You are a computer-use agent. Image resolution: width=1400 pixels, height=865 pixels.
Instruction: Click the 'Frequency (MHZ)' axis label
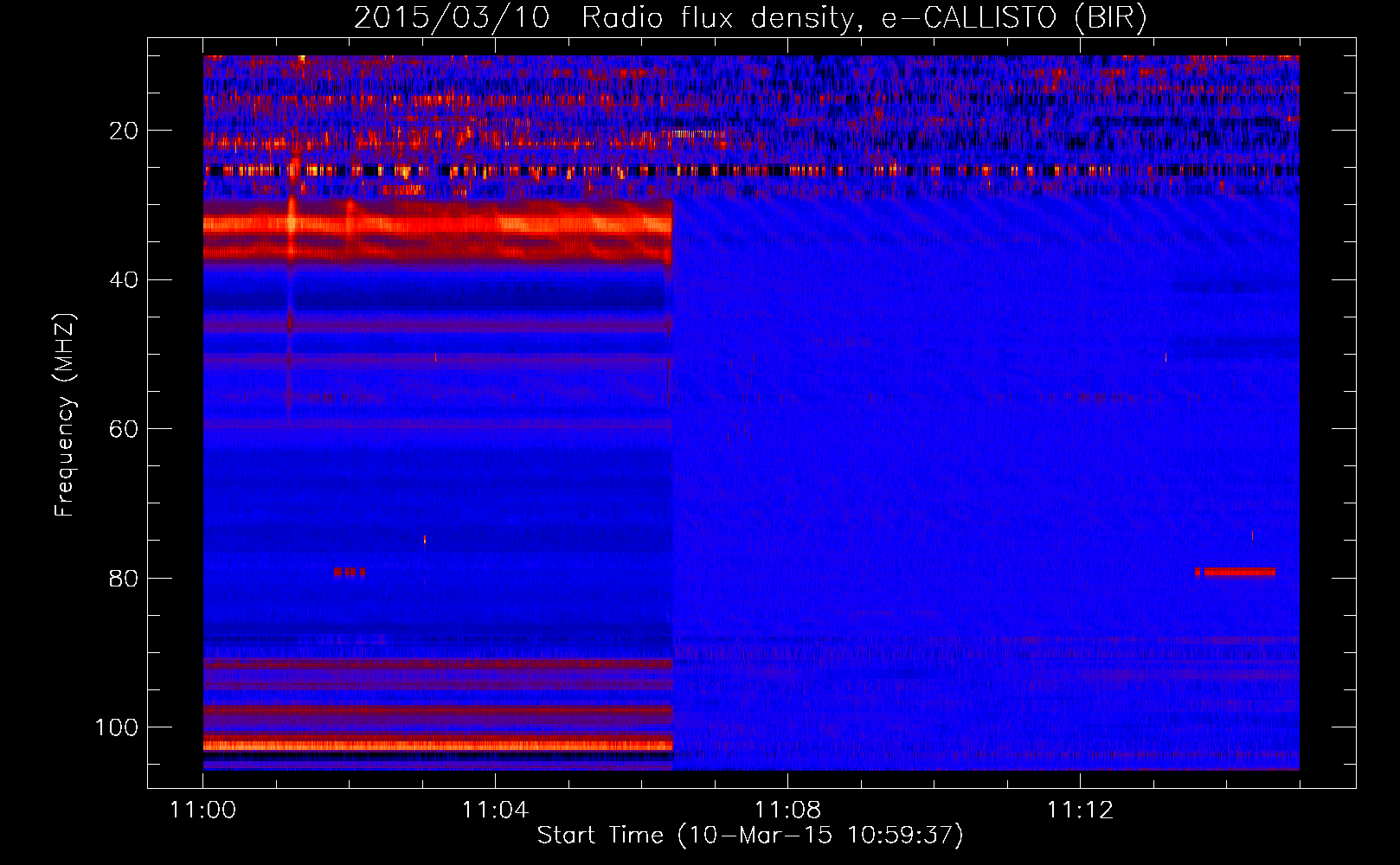pyautogui.click(x=65, y=415)
